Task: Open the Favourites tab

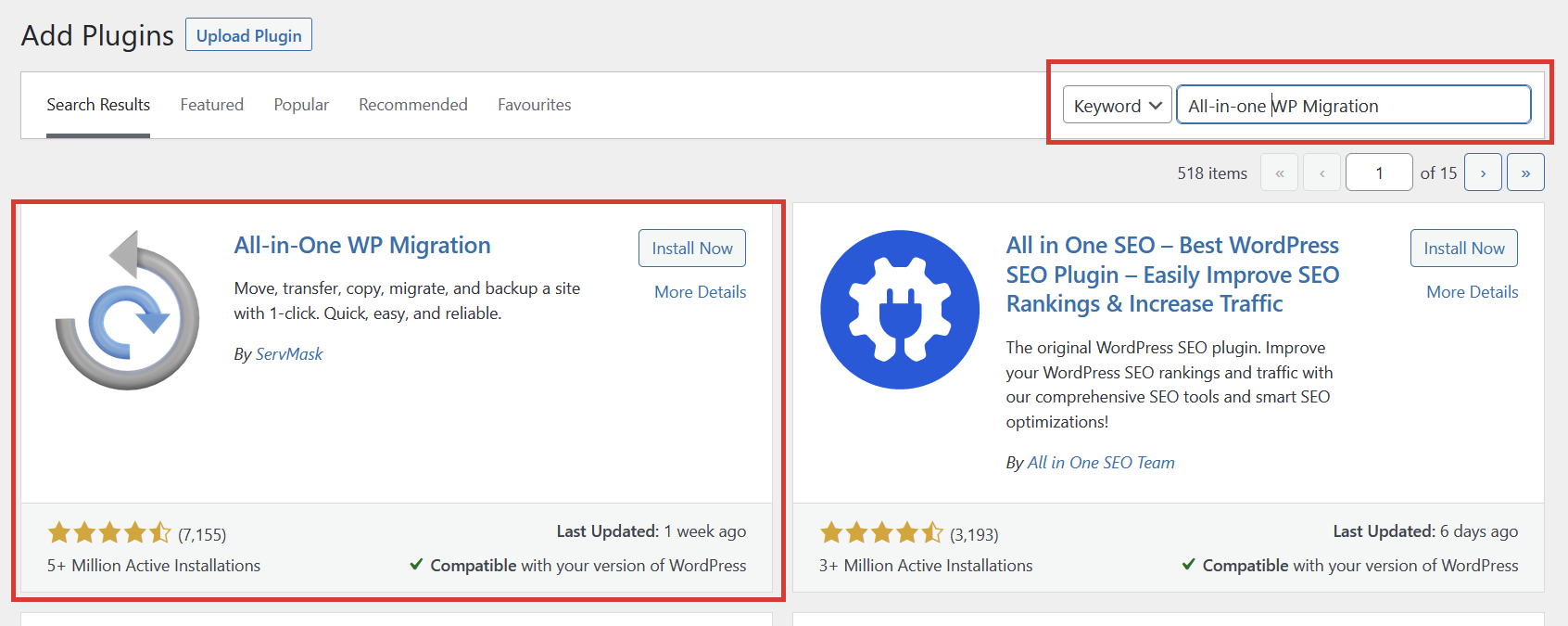Action: [x=535, y=105]
